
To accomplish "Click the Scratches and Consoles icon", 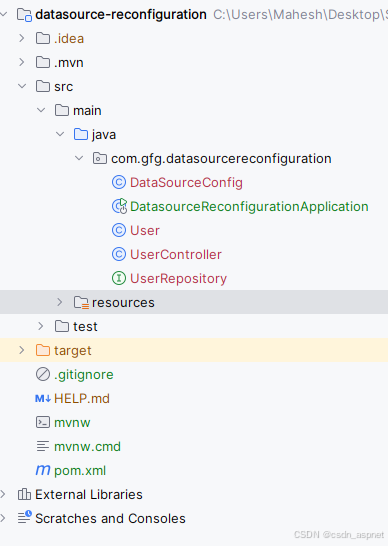I will [24, 518].
